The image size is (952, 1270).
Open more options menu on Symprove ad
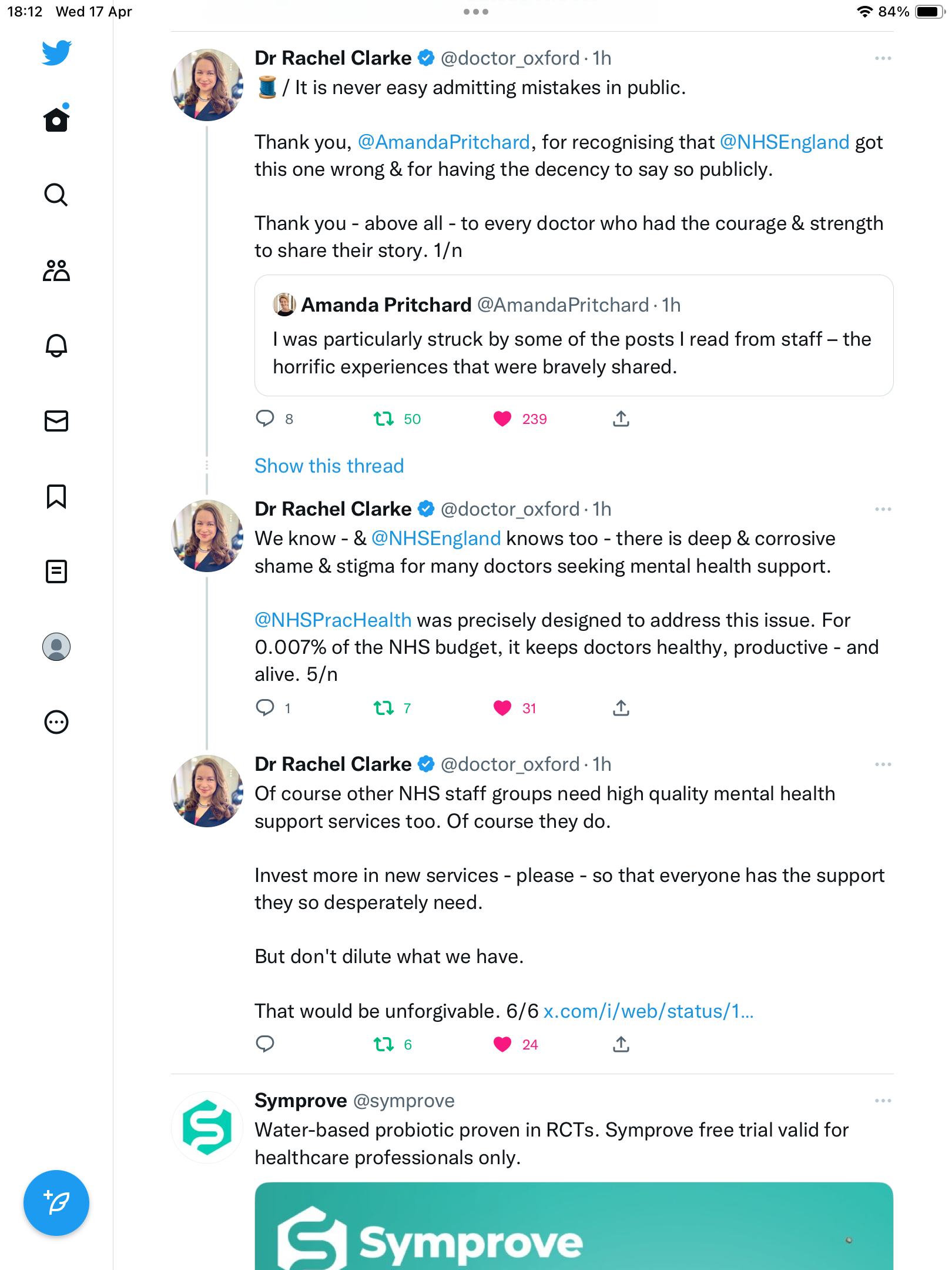[x=883, y=1101]
